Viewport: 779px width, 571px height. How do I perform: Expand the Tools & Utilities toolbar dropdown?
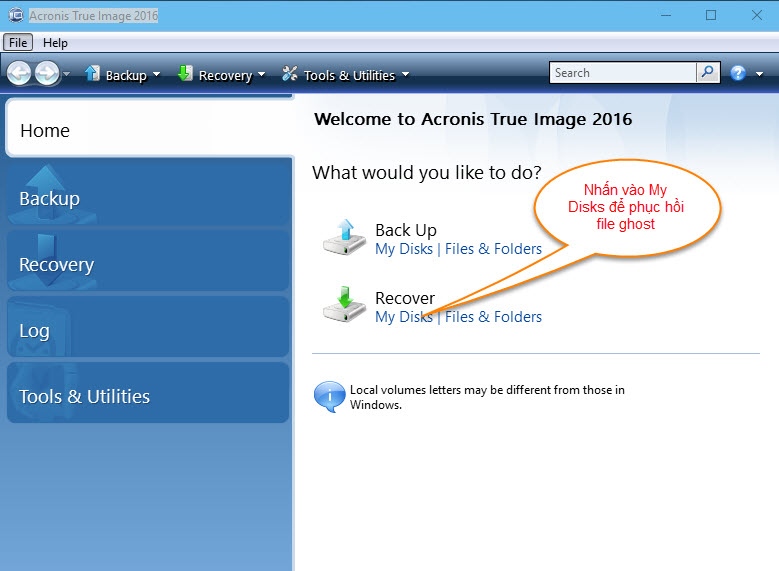405,75
